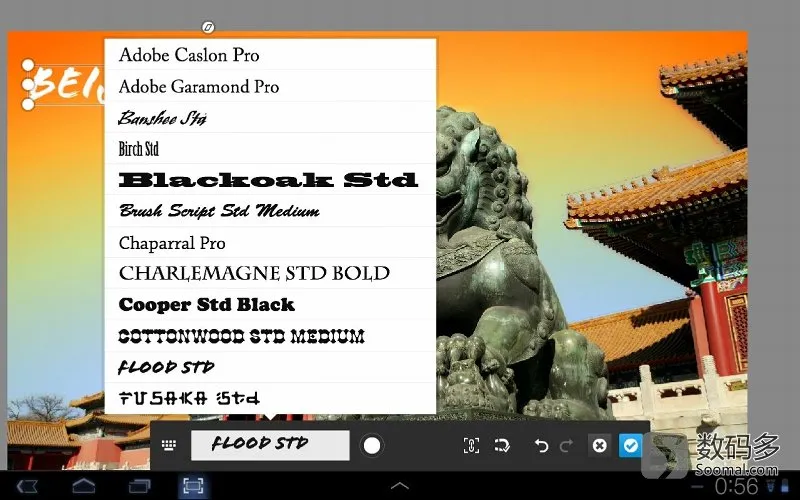Confirm text with blue checkmark button
The height and width of the screenshot is (500, 800).
pos(631,445)
